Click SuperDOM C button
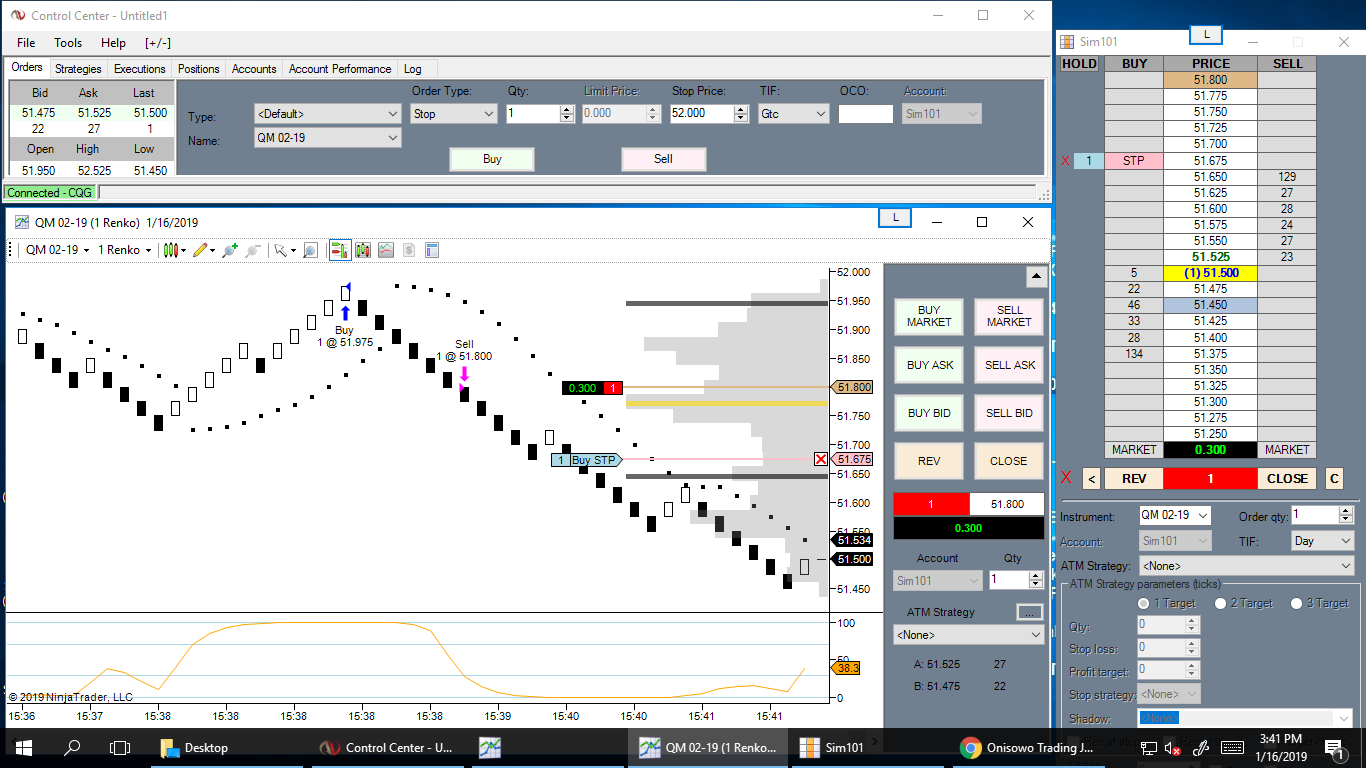 tap(1334, 478)
